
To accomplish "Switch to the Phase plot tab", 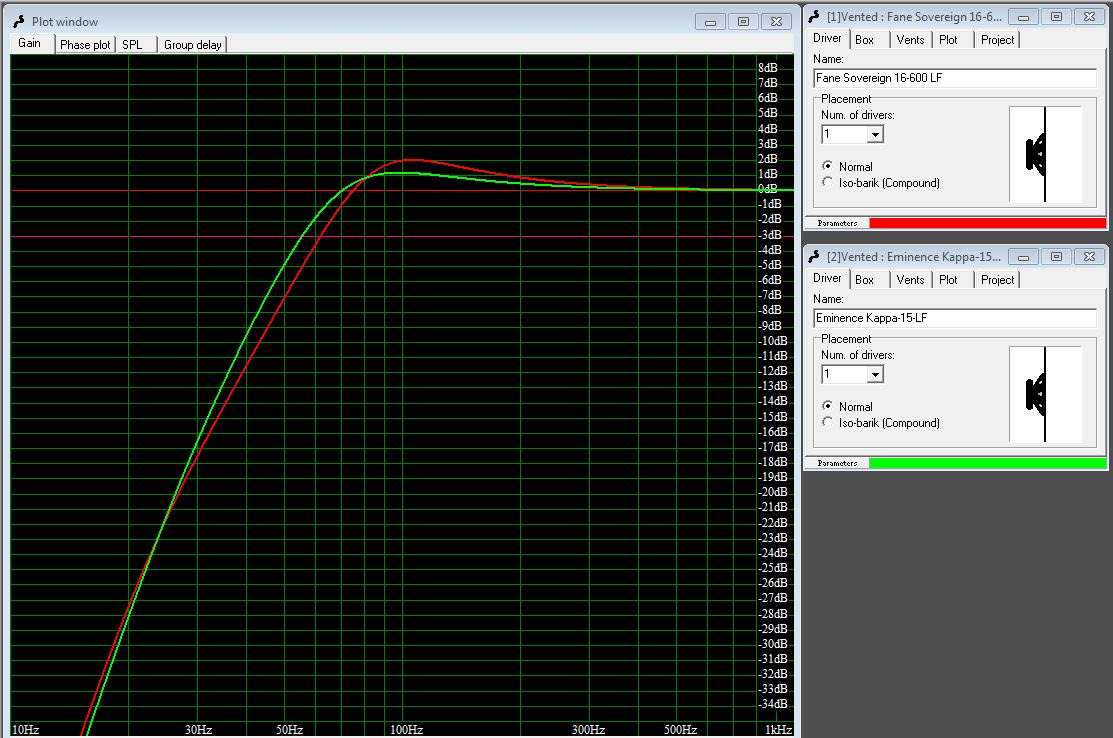I will point(85,44).
